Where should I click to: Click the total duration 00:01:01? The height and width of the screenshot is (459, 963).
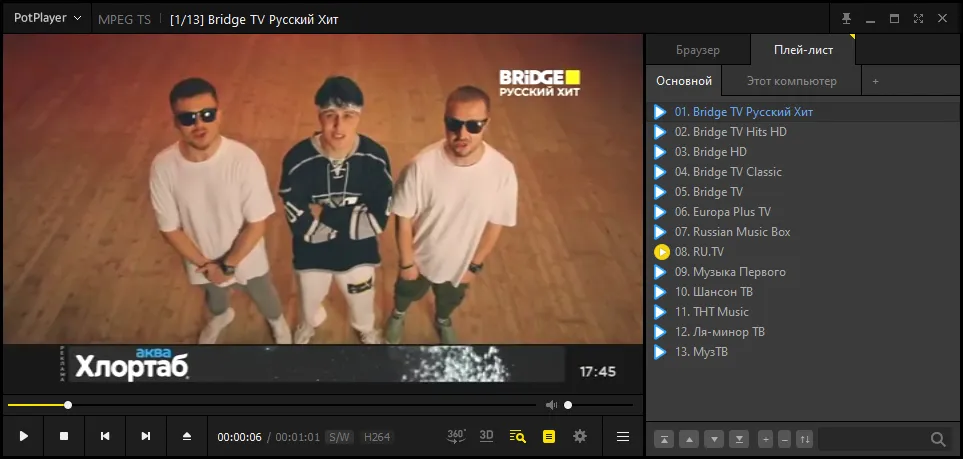coord(298,437)
